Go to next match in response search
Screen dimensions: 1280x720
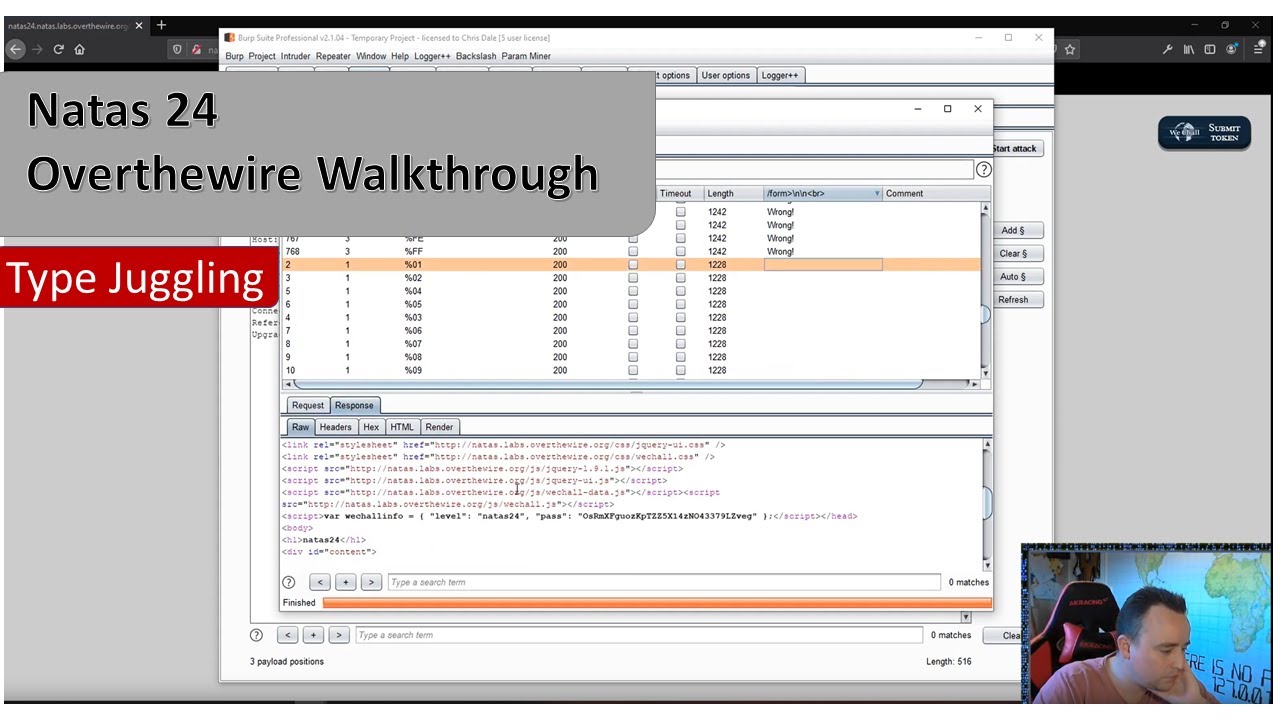(371, 582)
